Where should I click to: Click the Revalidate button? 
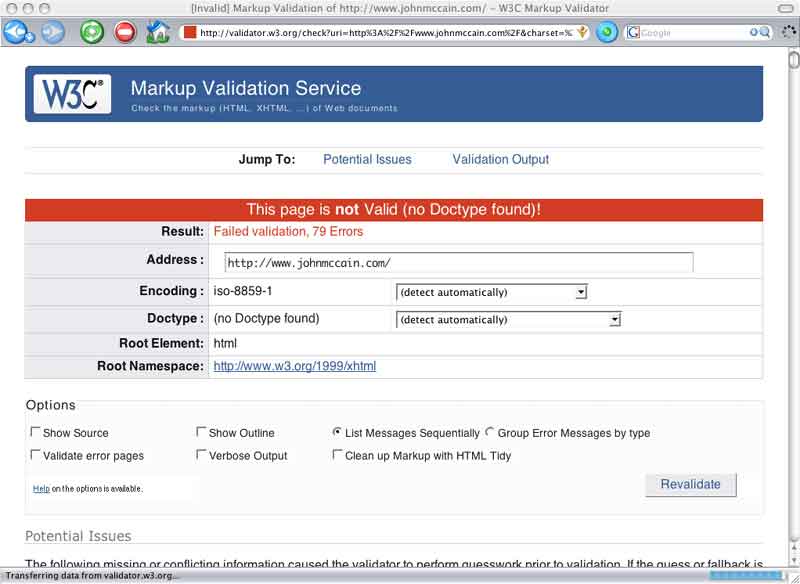coord(691,485)
